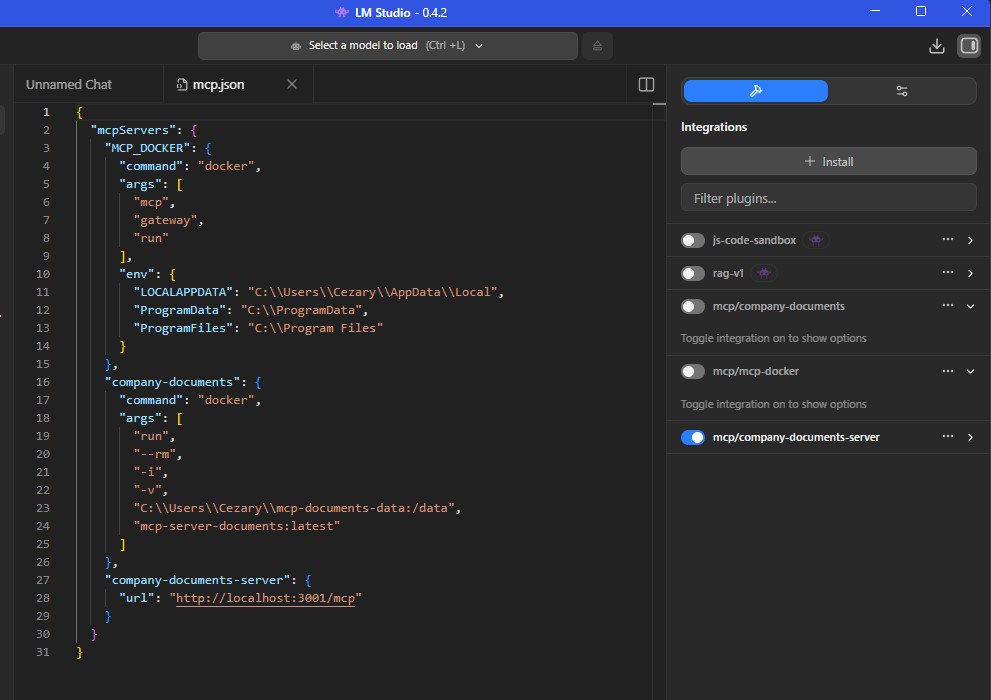This screenshot has width=991, height=700.
Task: Turn on the mcp/mcp-docker toggle
Action: [693, 371]
